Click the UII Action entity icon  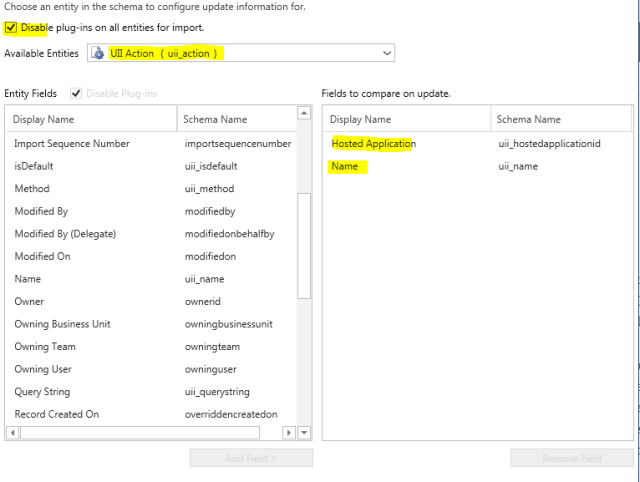click(x=98, y=53)
